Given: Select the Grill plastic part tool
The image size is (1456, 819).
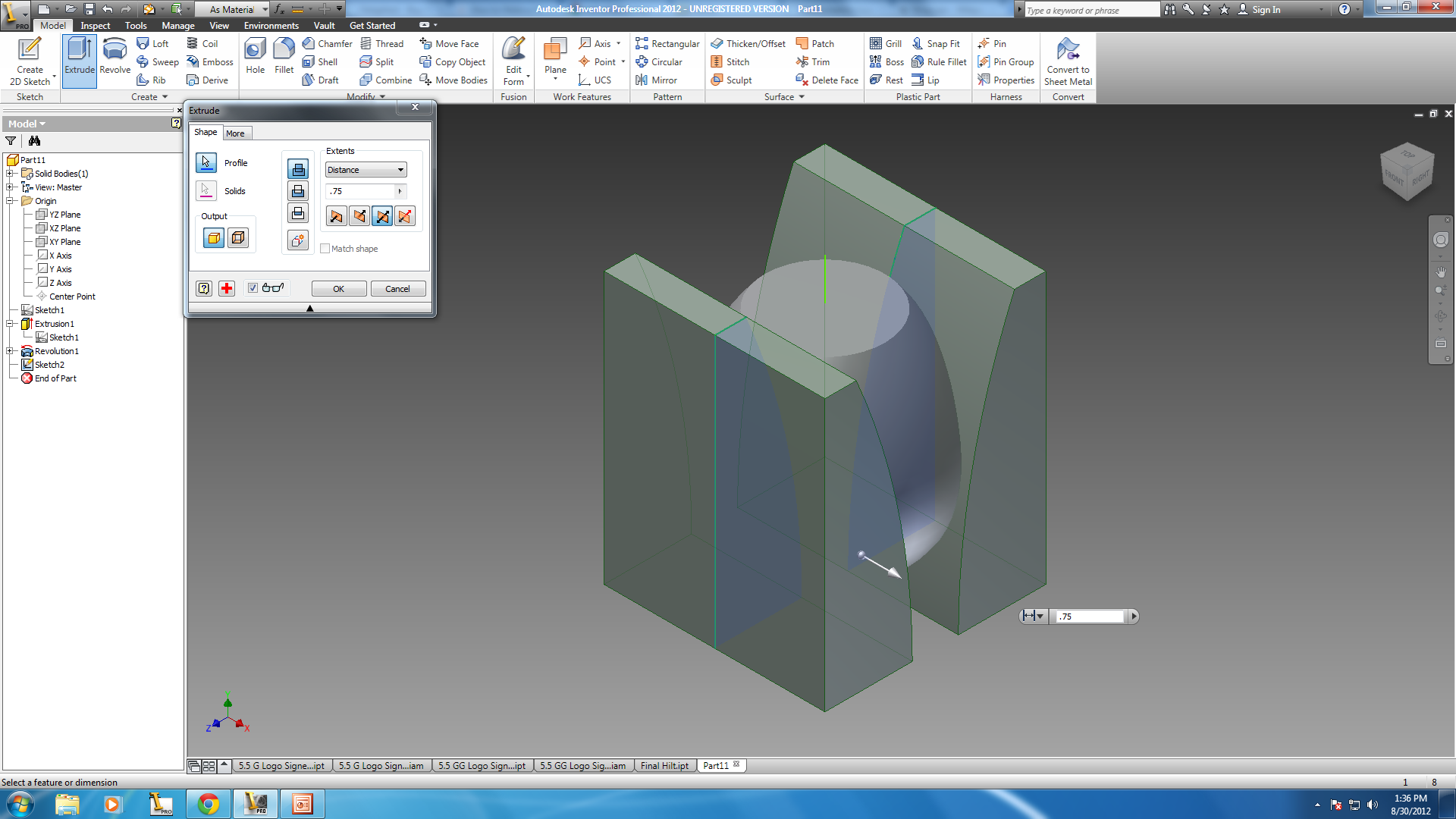Looking at the screenshot, I should click(x=886, y=44).
